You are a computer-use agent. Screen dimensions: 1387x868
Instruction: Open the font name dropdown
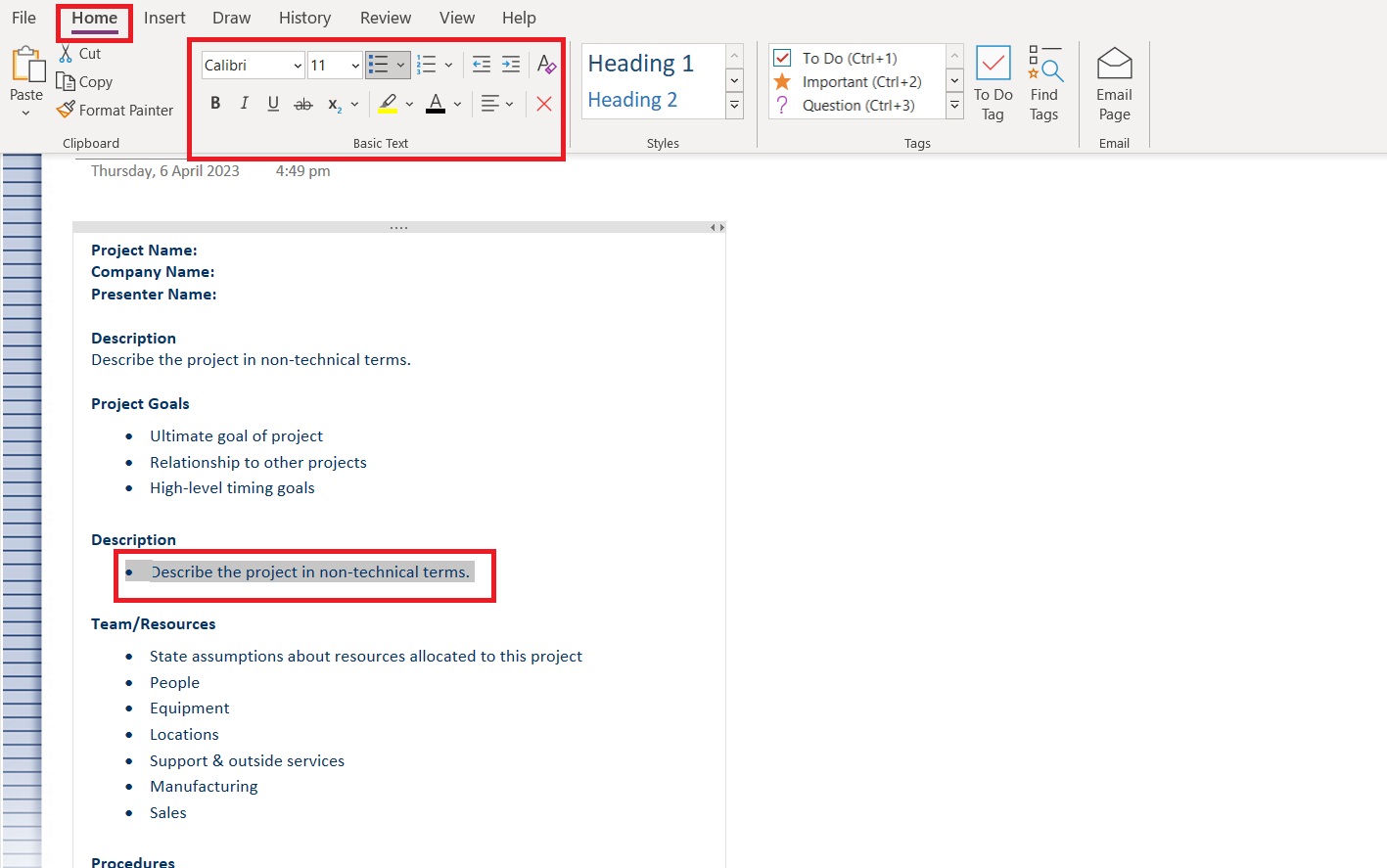click(298, 65)
